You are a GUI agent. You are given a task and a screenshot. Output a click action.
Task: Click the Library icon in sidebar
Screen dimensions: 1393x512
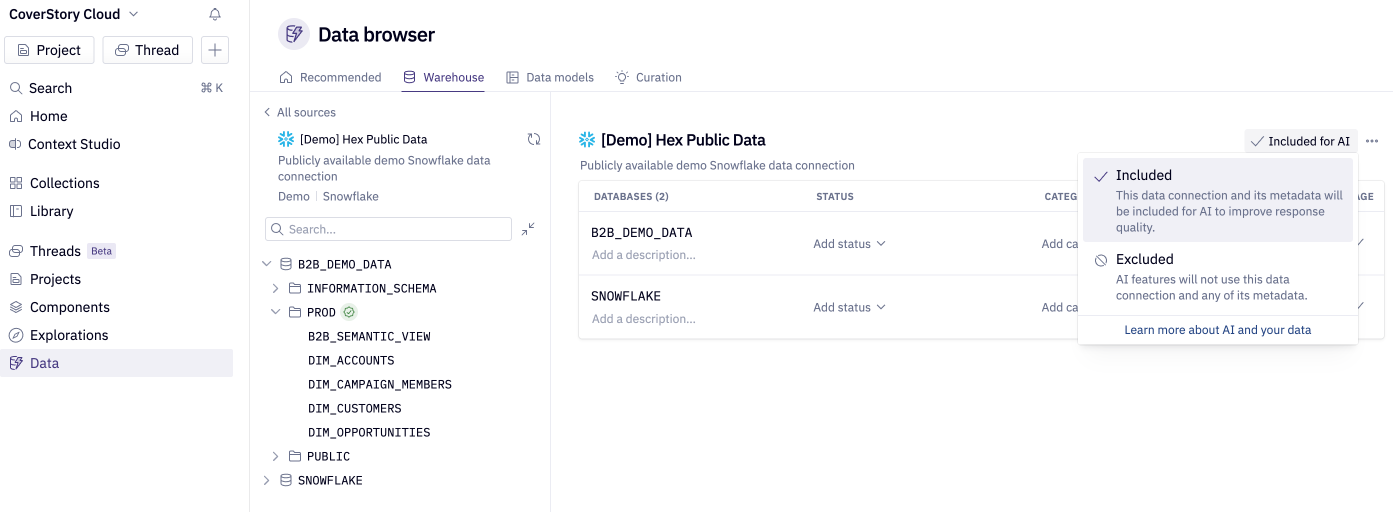tap(16, 211)
